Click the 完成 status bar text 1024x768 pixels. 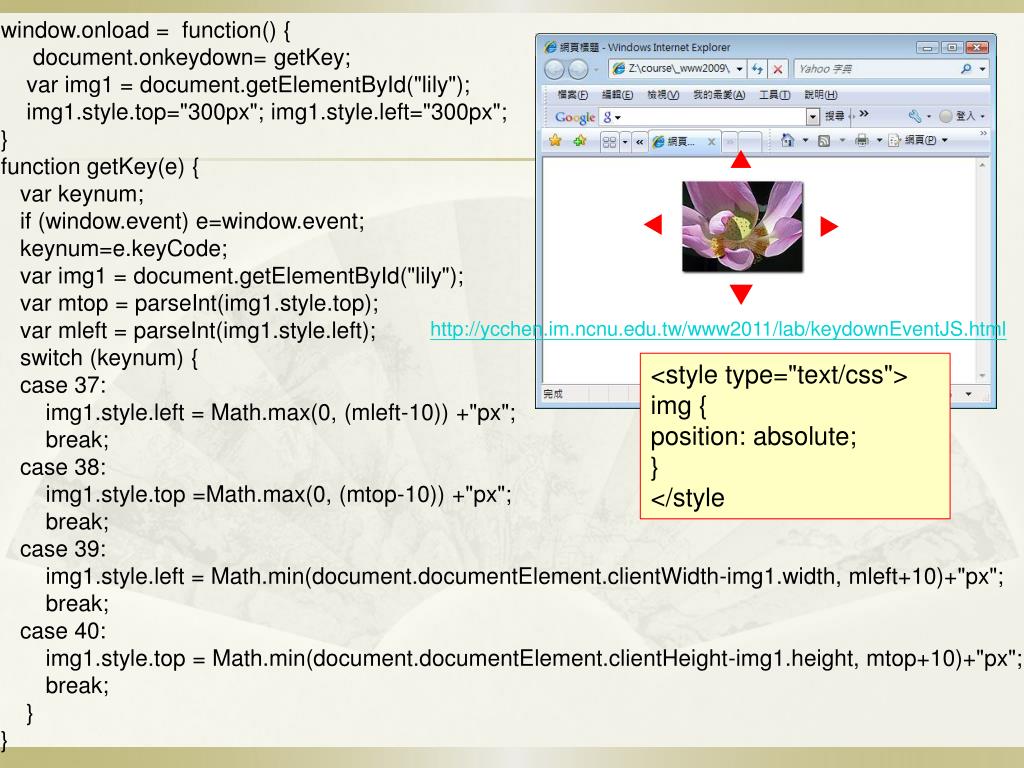[x=552, y=394]
